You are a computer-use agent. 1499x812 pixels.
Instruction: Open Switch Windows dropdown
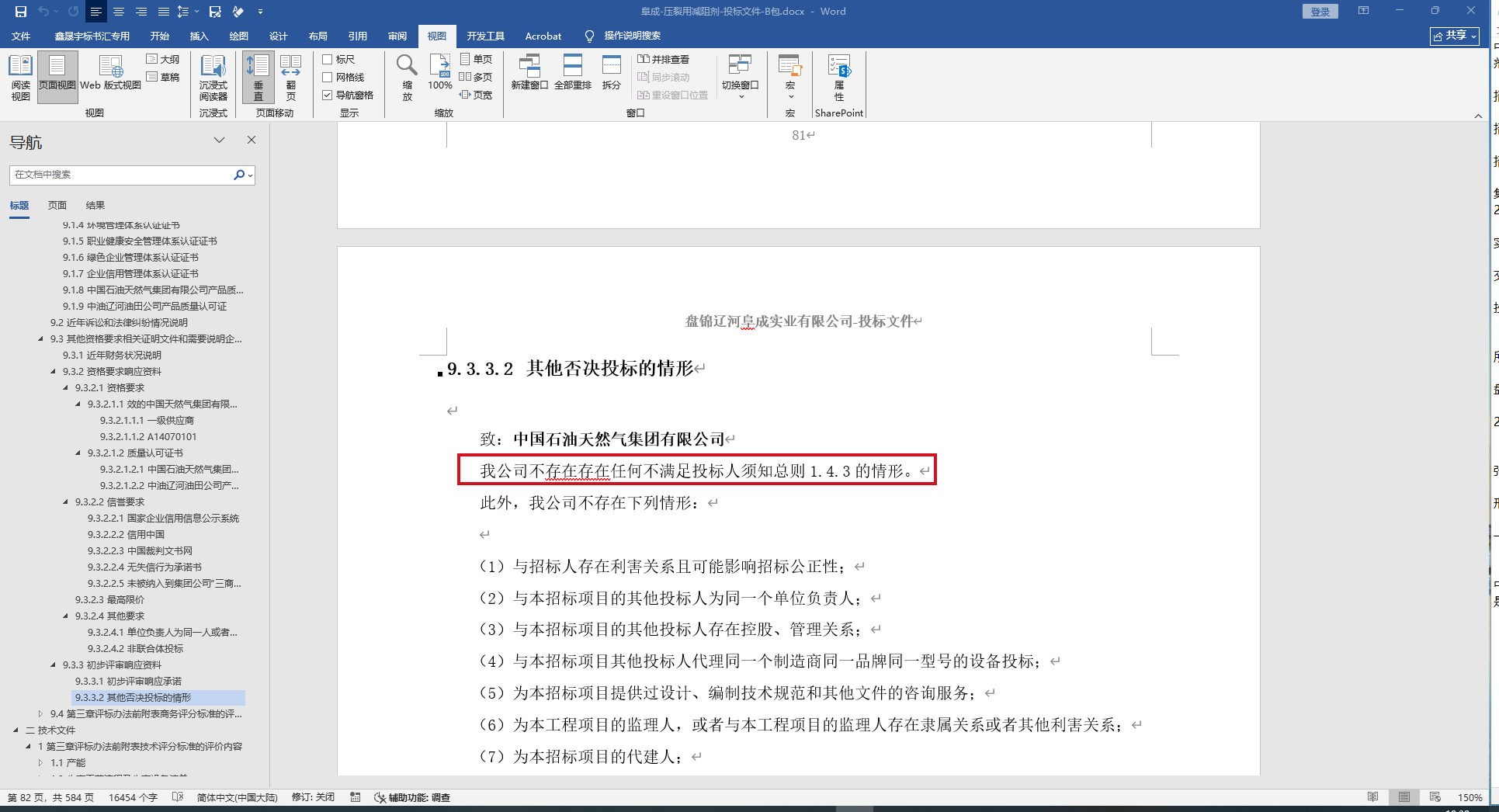740,78
